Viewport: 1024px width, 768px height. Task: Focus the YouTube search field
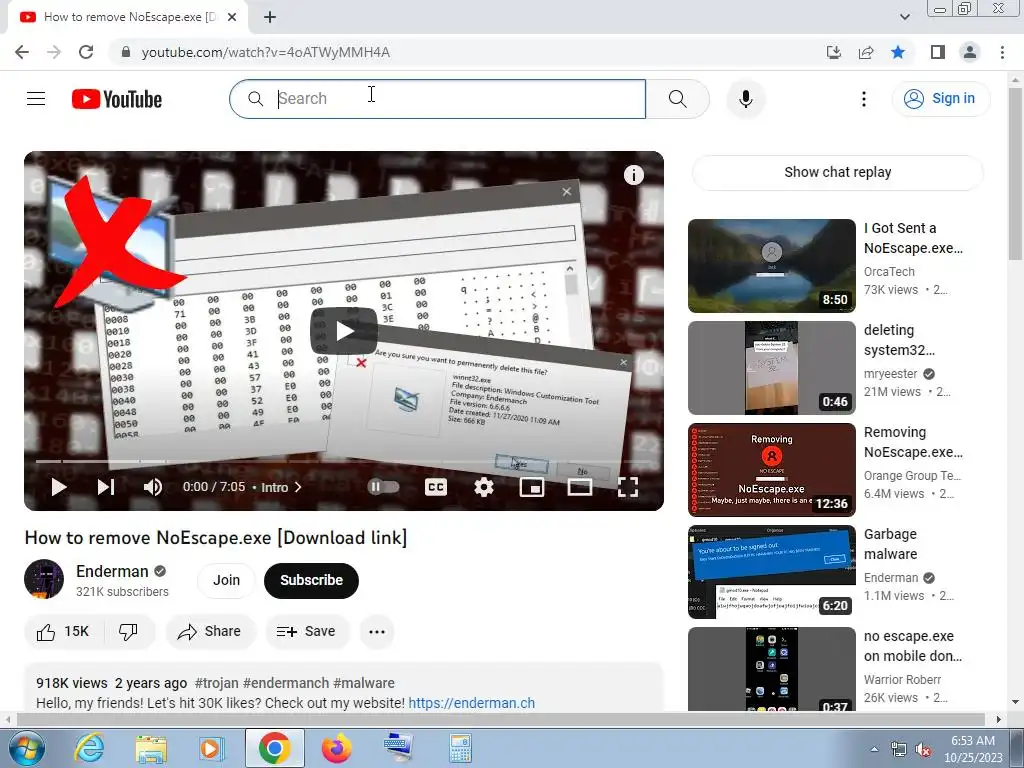pos(438,99)
